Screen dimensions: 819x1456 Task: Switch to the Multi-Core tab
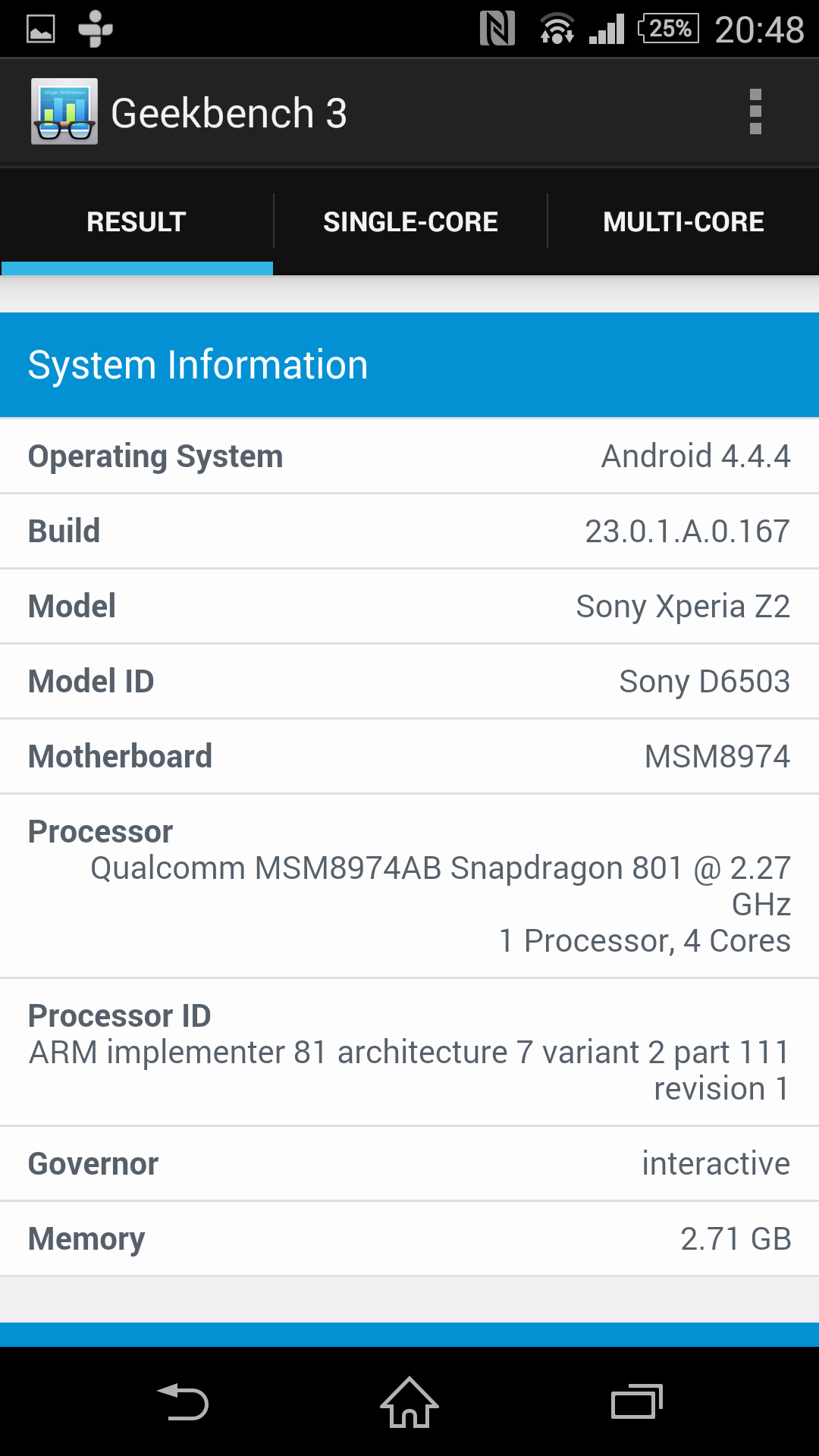pyautogui.click(x=683, y=222)
